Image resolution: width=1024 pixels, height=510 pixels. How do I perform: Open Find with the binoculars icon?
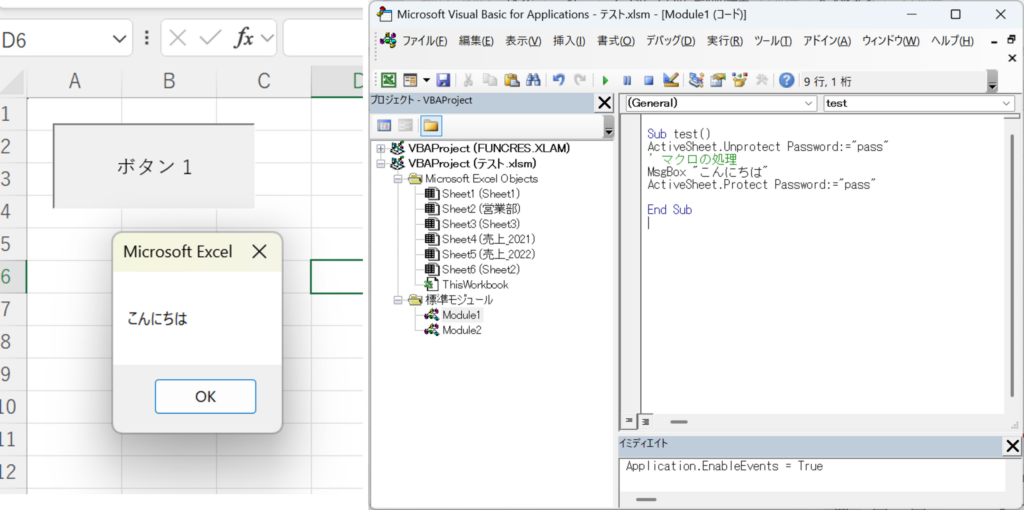tap(533, 80)
